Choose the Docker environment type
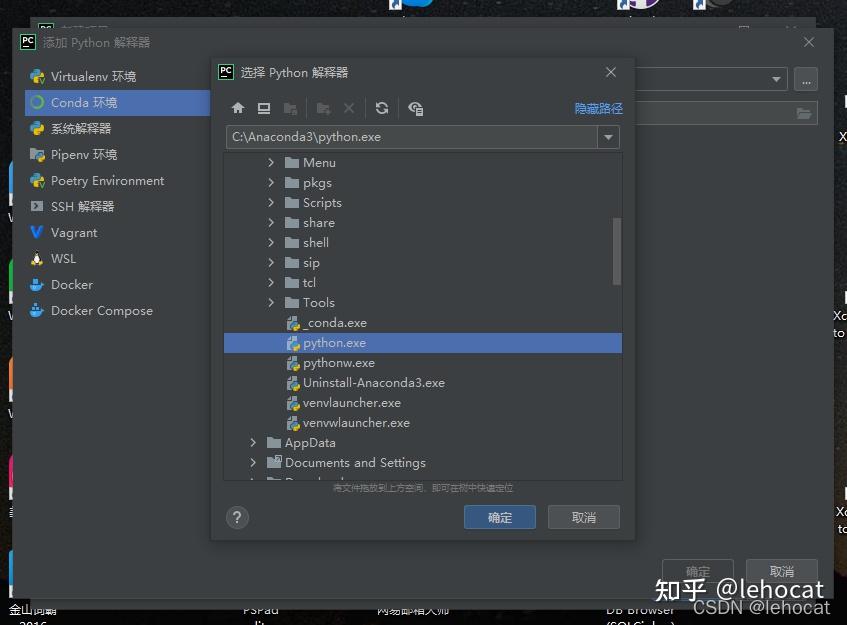 pos(69,284)
